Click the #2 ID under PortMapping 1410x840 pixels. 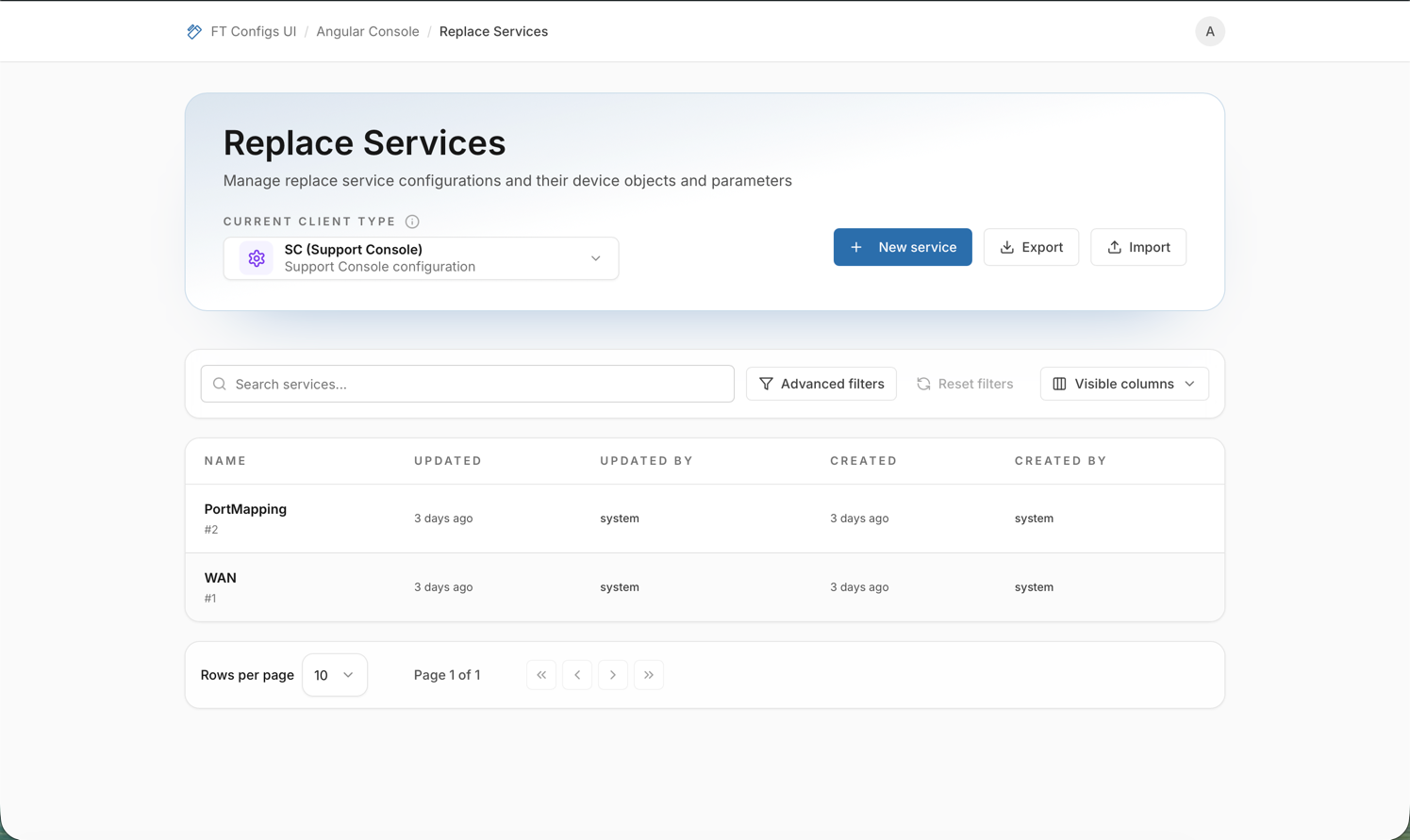click(x=211, y=530)
